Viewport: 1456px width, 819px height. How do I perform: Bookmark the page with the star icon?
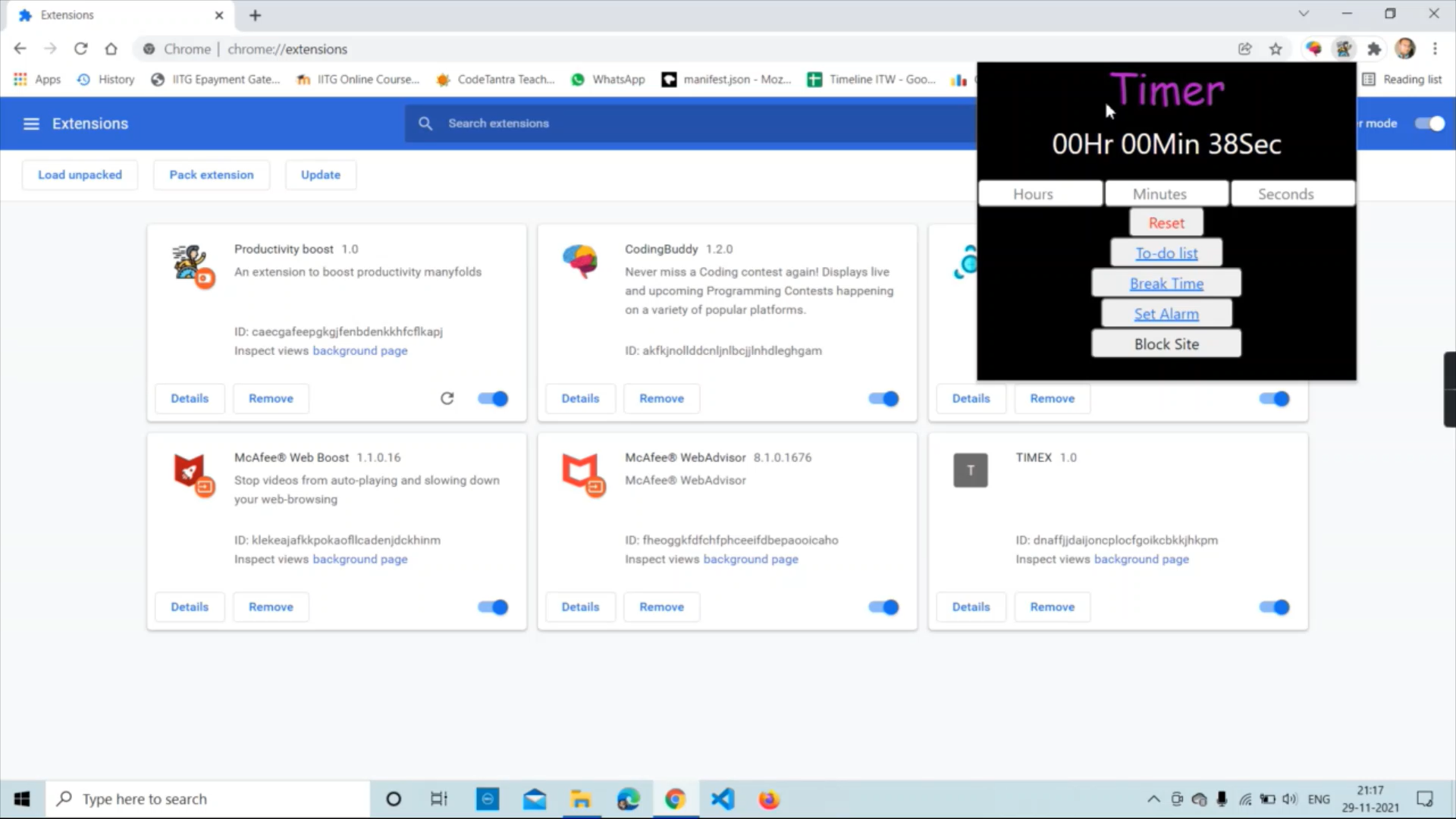click(x=1276, y=48)
